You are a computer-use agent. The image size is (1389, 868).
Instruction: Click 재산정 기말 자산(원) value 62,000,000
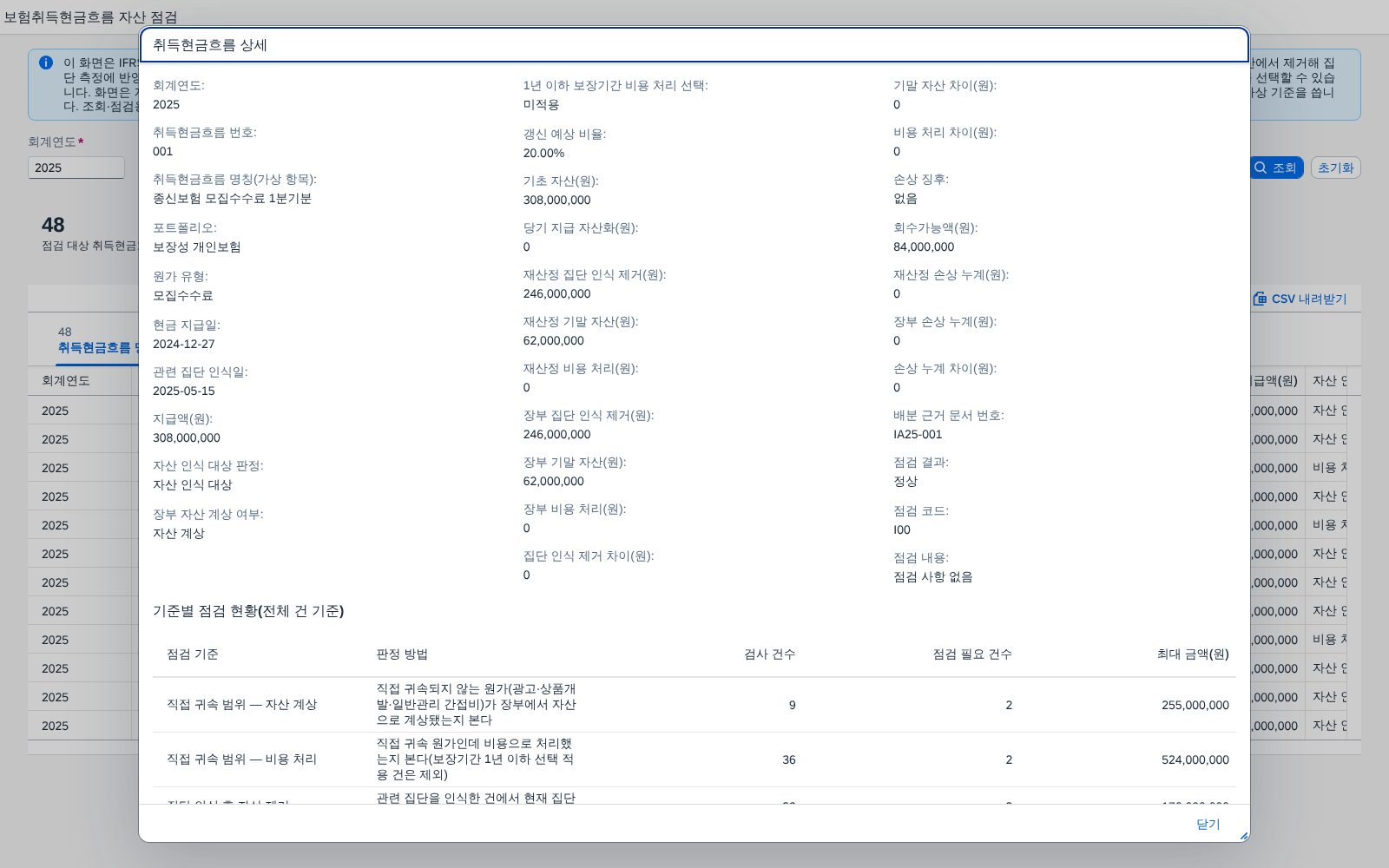[x=553, y=340]
